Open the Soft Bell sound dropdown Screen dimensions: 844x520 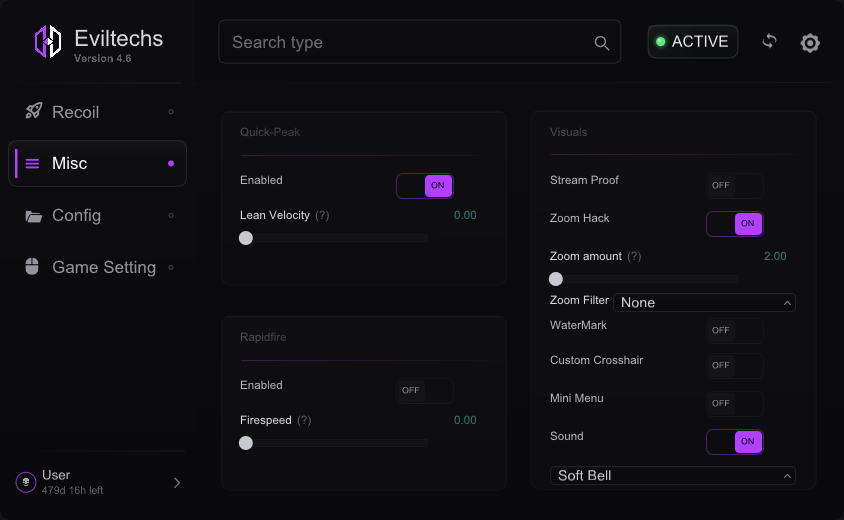tap(673, 476)
